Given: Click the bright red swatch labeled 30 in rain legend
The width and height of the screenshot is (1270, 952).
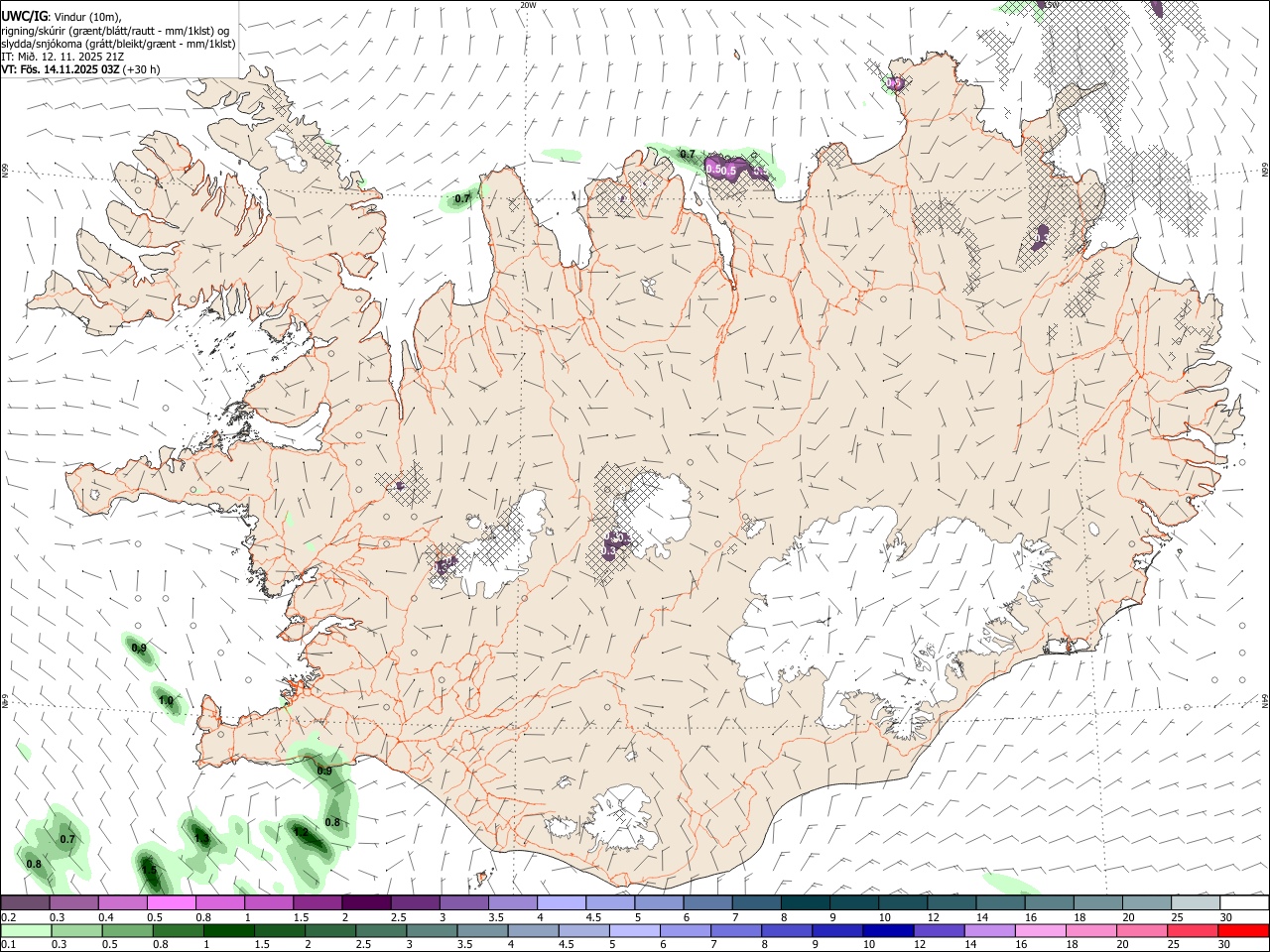Looking at the screenshot, I should point(1245,930).
